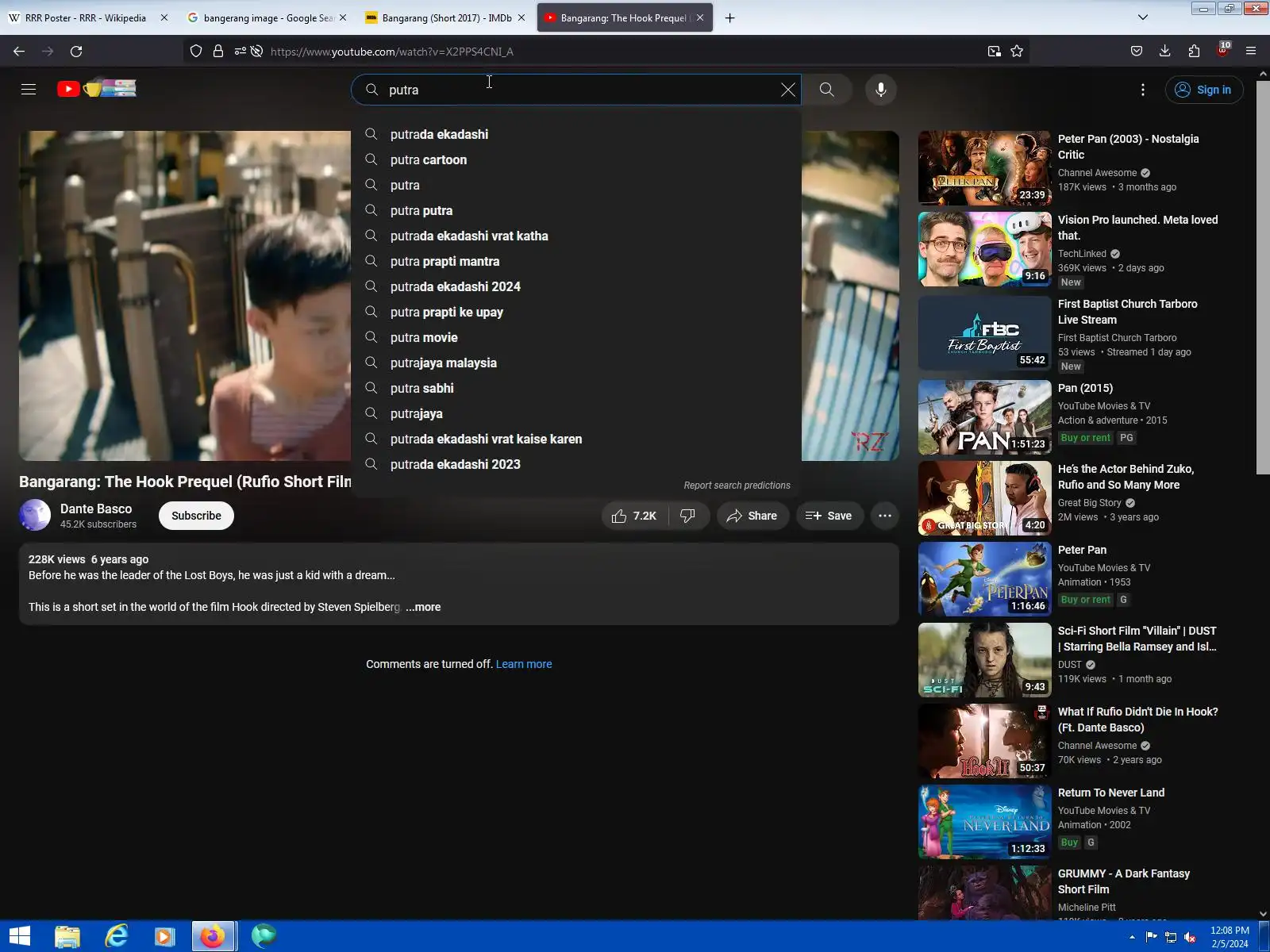Open the Dante Basco channel name
Viewport: 1270px width, 952px height.
pyautogui.click(x=96, y=509)
